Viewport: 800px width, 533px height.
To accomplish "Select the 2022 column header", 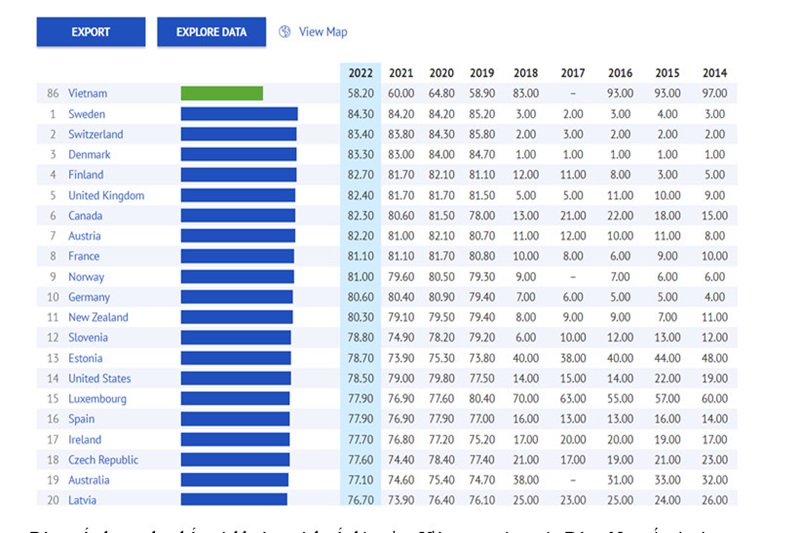I will tap(361, 73).
